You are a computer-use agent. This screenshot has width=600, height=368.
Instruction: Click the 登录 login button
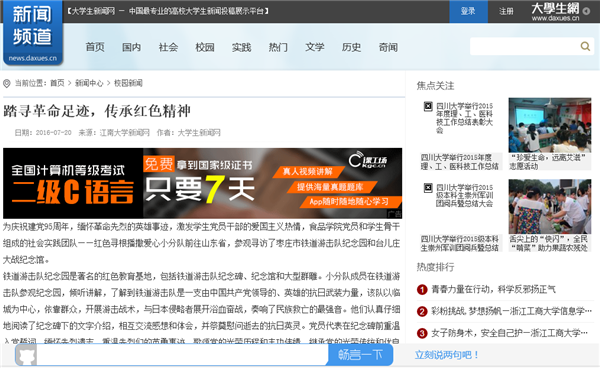[x=468, y=11]
